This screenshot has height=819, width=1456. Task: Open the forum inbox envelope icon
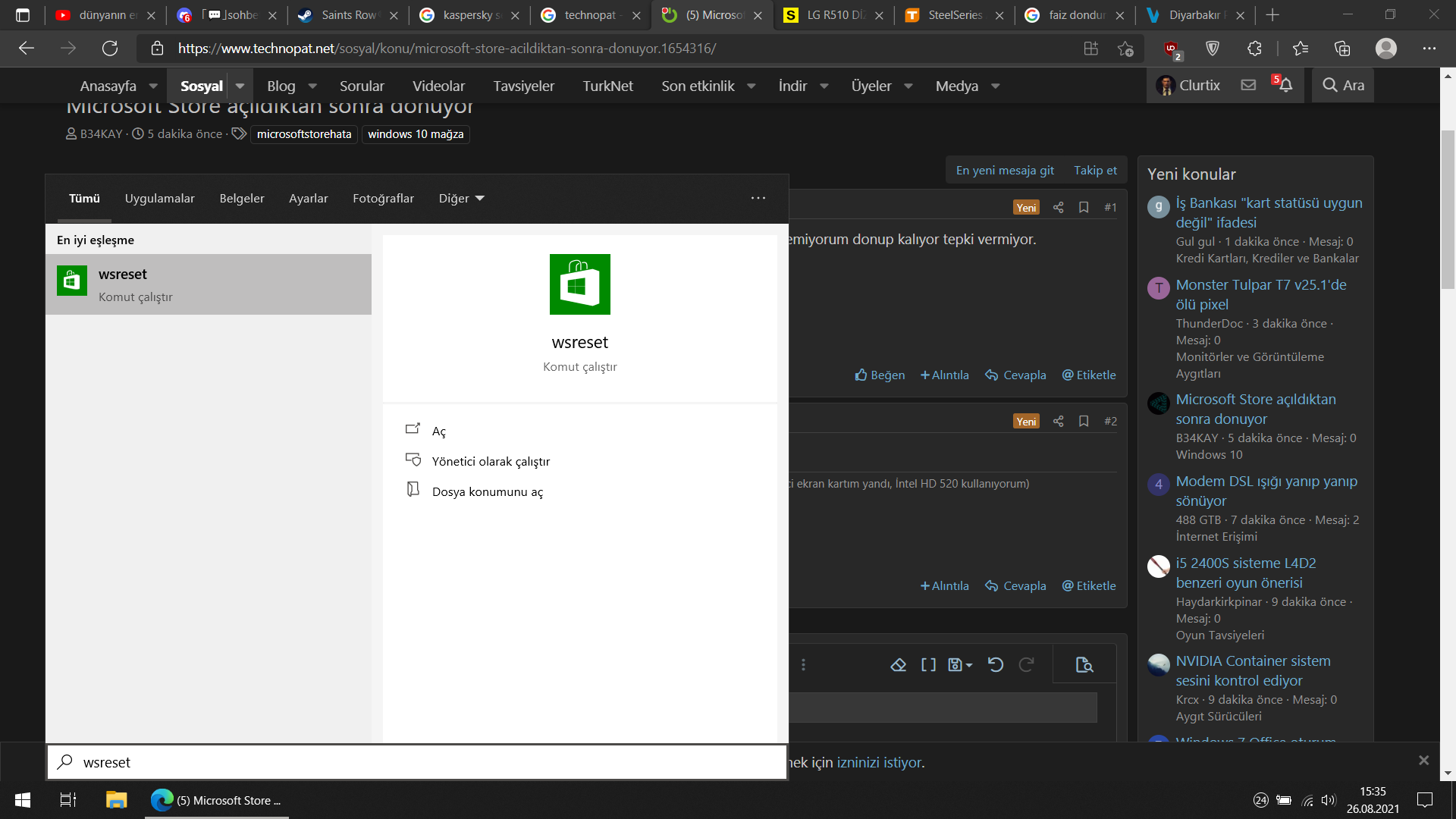click(1248, 86)
